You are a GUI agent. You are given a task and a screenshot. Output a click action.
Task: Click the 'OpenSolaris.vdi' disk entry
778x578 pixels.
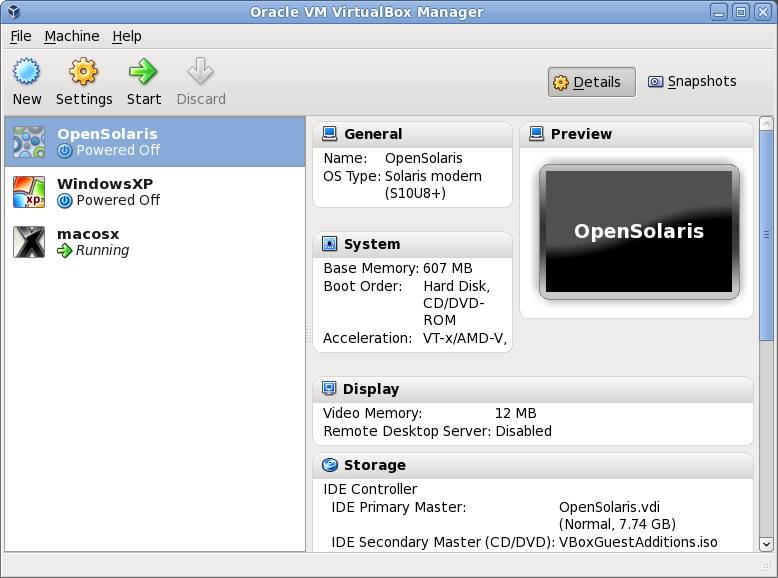[x=609, y=507]
